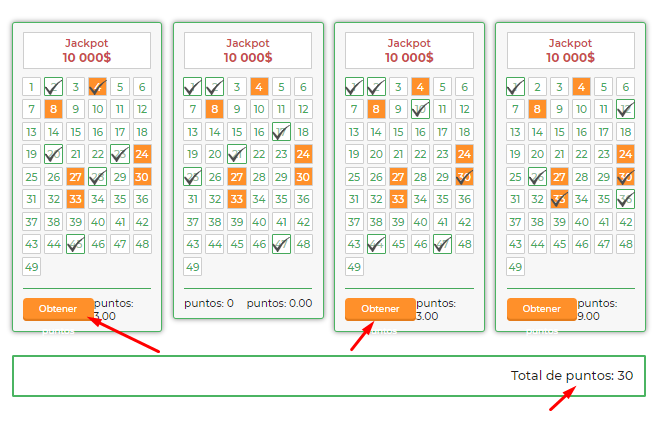Select number 40 on third ticket

[x=420, y=222]
